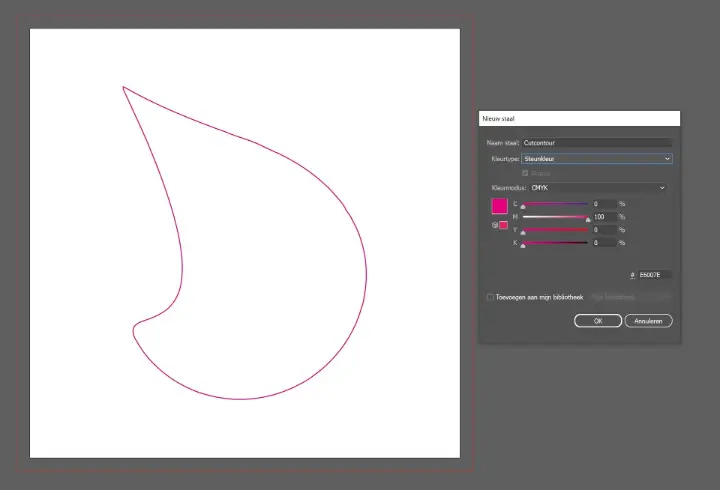Cancel the dialog with Annuleren

click(x=648, y=321)
